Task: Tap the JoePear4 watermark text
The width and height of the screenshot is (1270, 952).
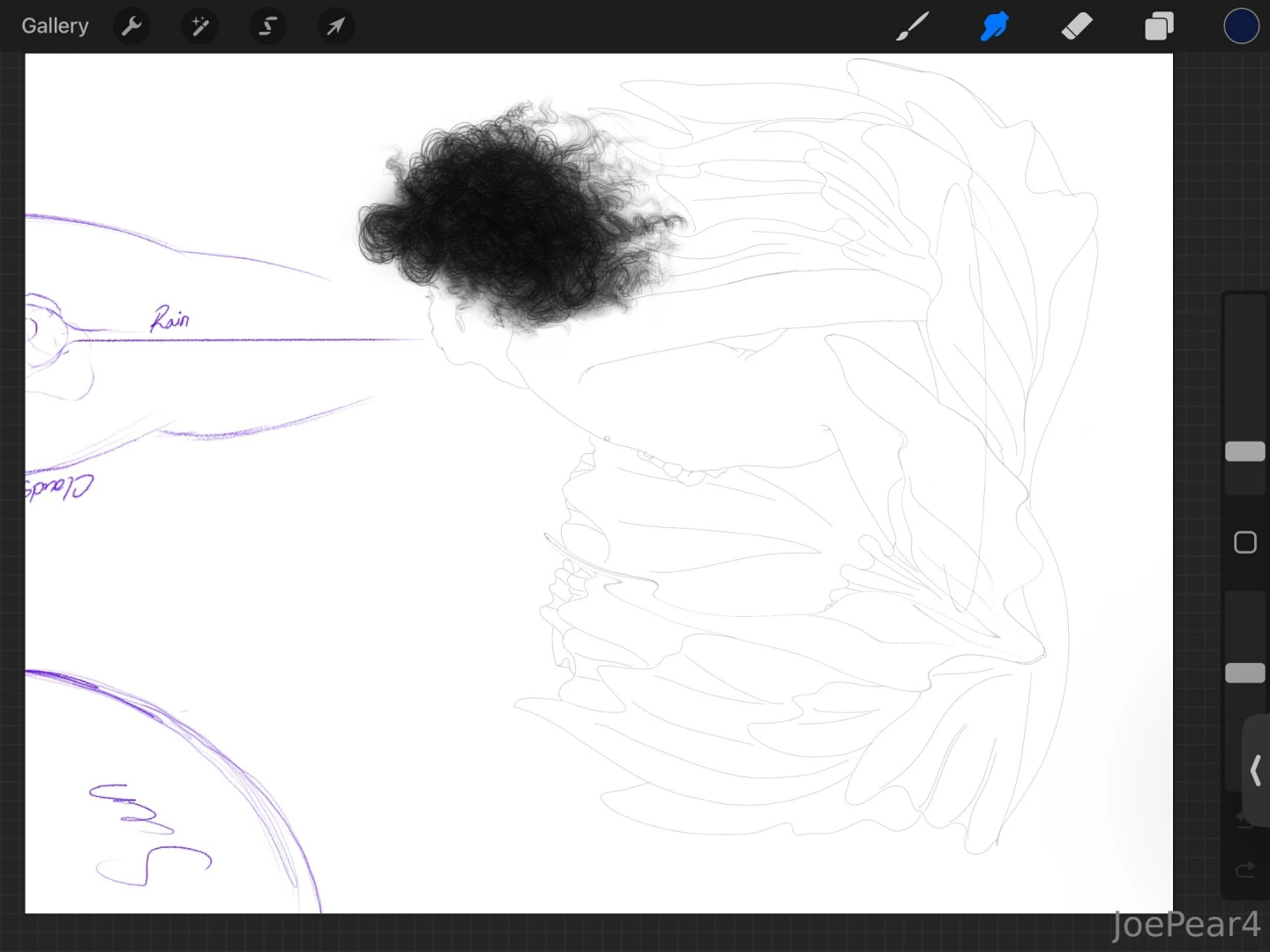Action: click(x=1186, y=924)
